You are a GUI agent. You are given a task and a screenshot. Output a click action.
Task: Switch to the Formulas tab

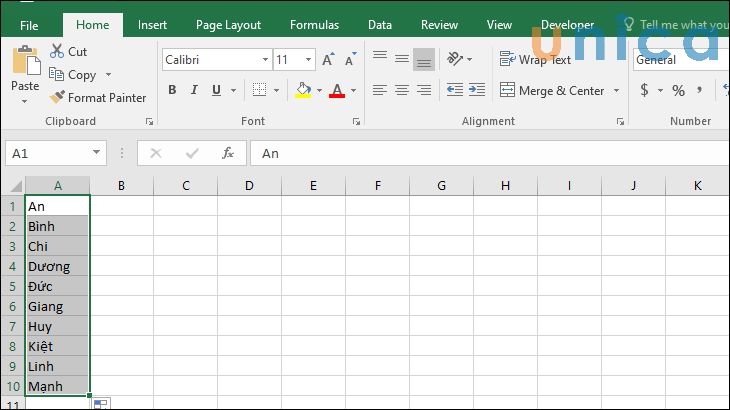coord(314,25)
